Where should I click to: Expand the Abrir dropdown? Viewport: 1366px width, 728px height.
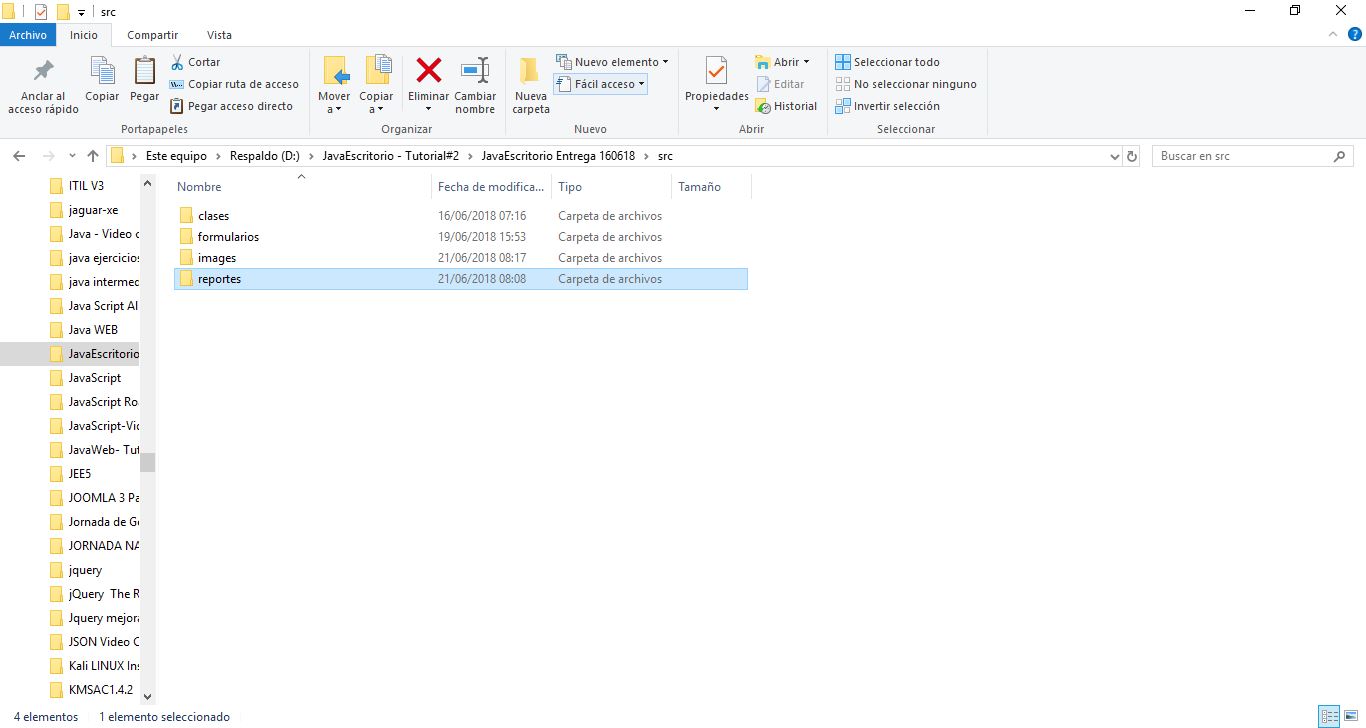(x=806, y=62)
